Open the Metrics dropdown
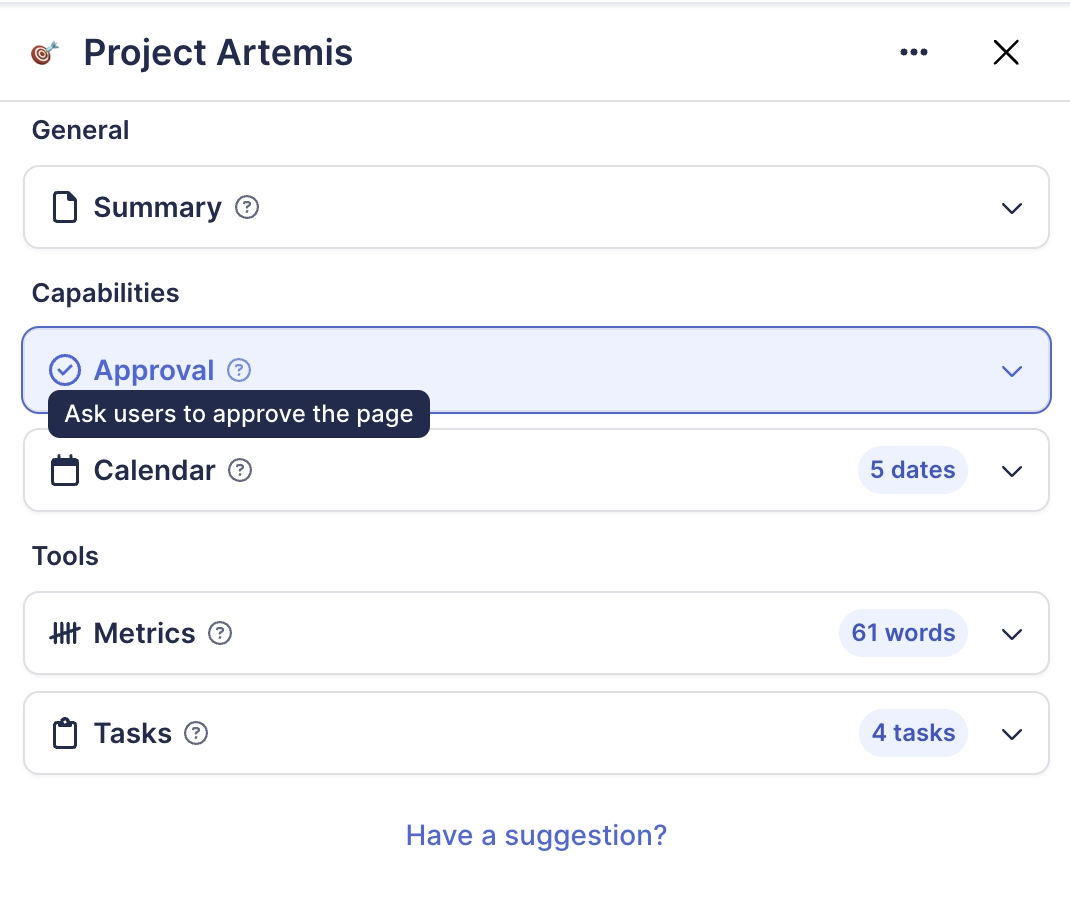Screen dimensions: 1070x902 [1012, 633]
